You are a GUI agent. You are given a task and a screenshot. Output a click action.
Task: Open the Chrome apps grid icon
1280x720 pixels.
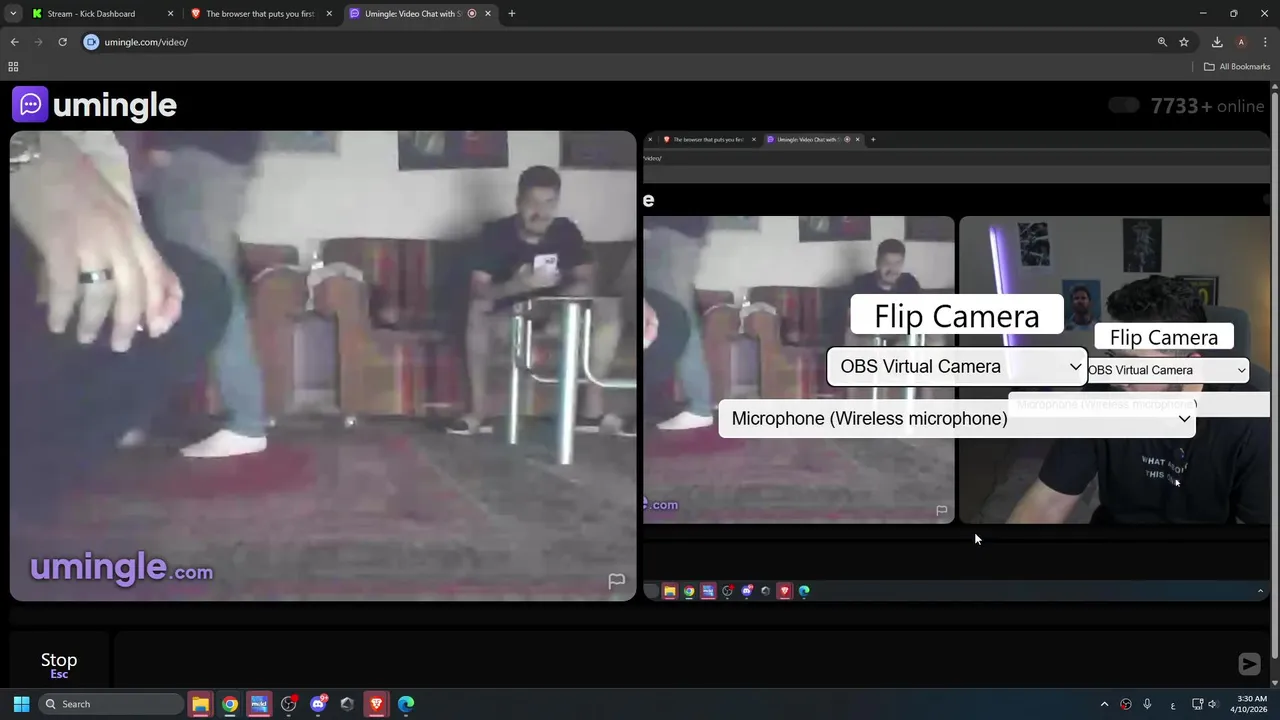pos(13,67)
